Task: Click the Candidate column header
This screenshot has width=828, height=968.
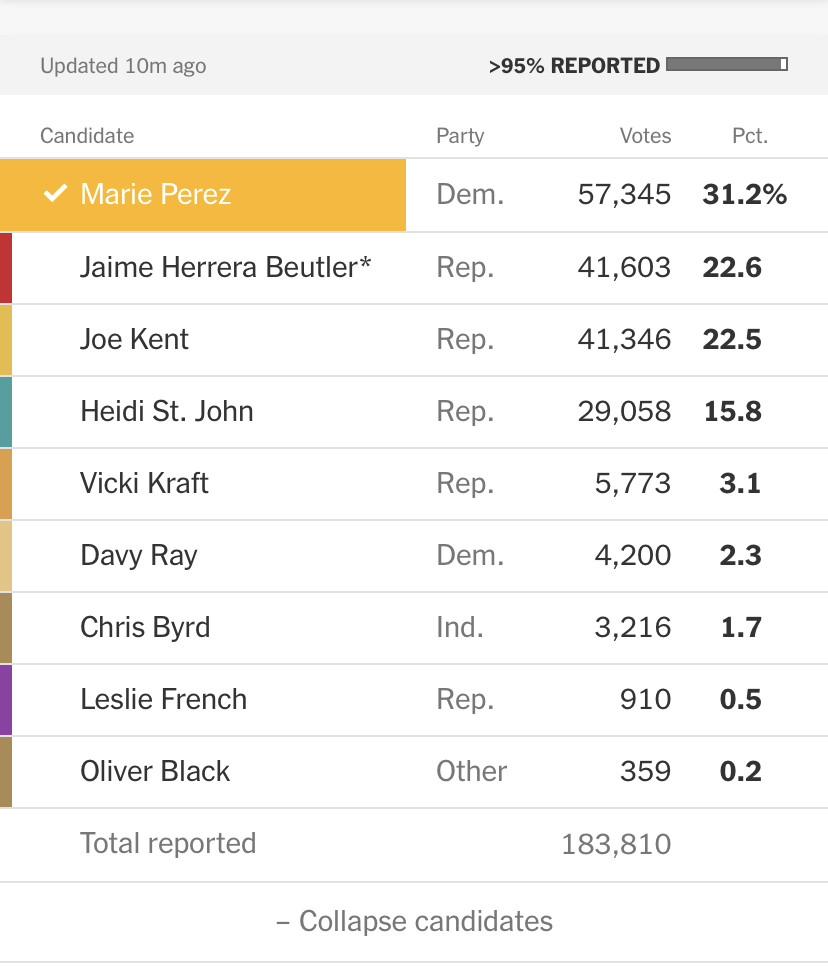Action: (x=87, y=136)
